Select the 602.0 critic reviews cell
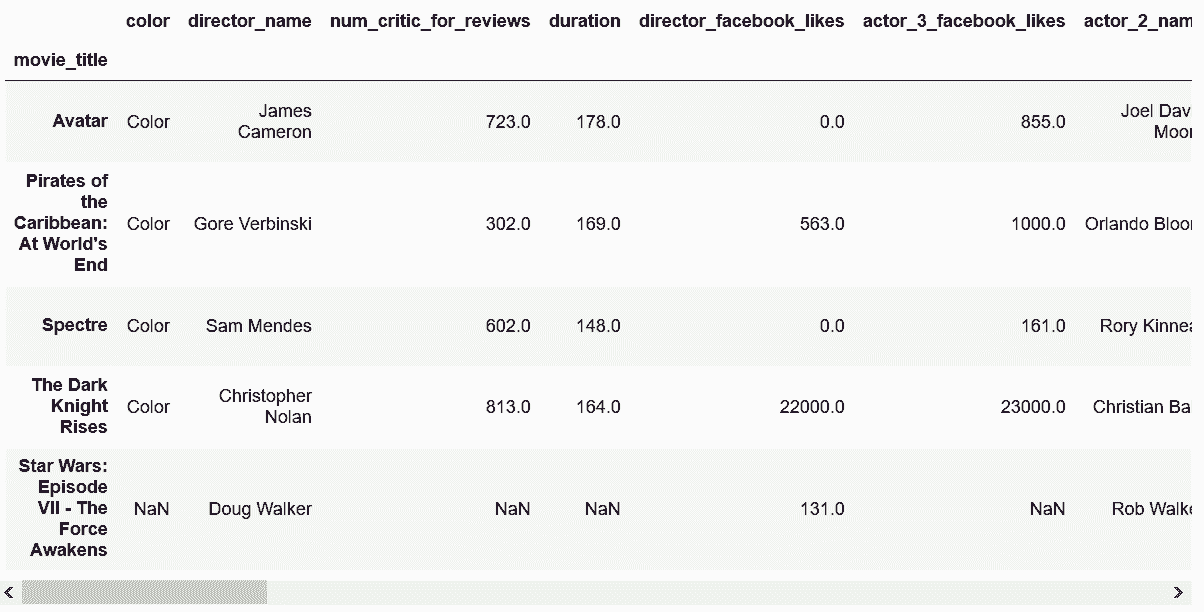Image resolution: width=1204 pixels, height=612 pixels. pyautogui.click(x=508, y=326)
